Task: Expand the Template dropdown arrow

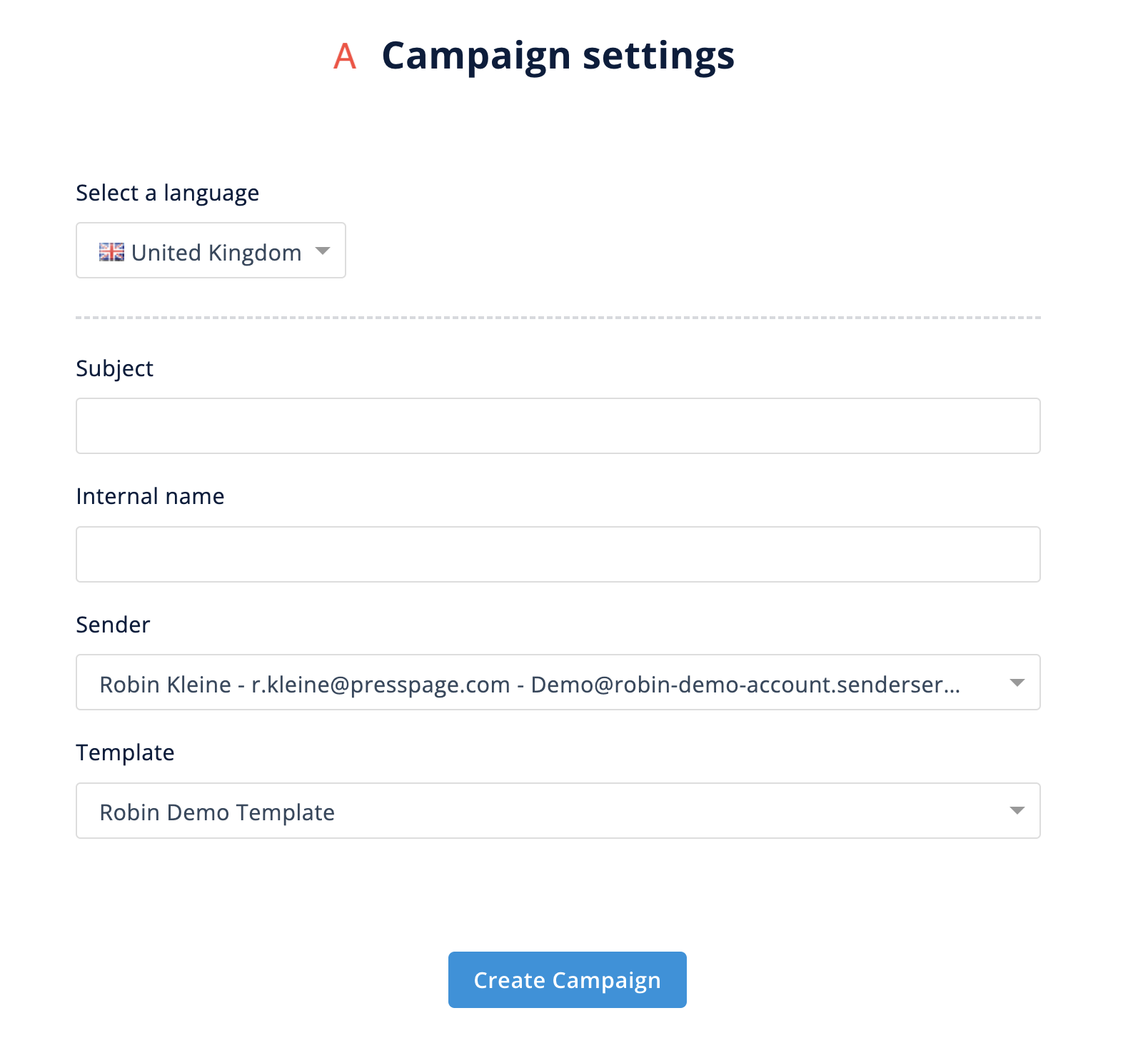Action: coord(1017,811)
